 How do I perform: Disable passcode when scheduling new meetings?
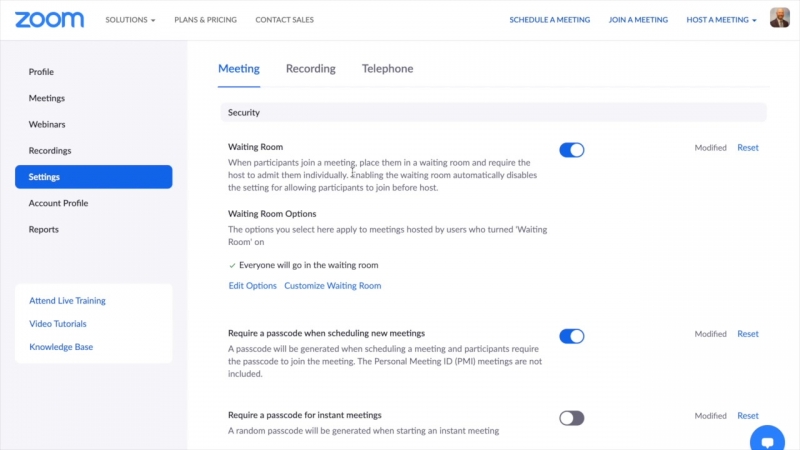pos(571,336)
